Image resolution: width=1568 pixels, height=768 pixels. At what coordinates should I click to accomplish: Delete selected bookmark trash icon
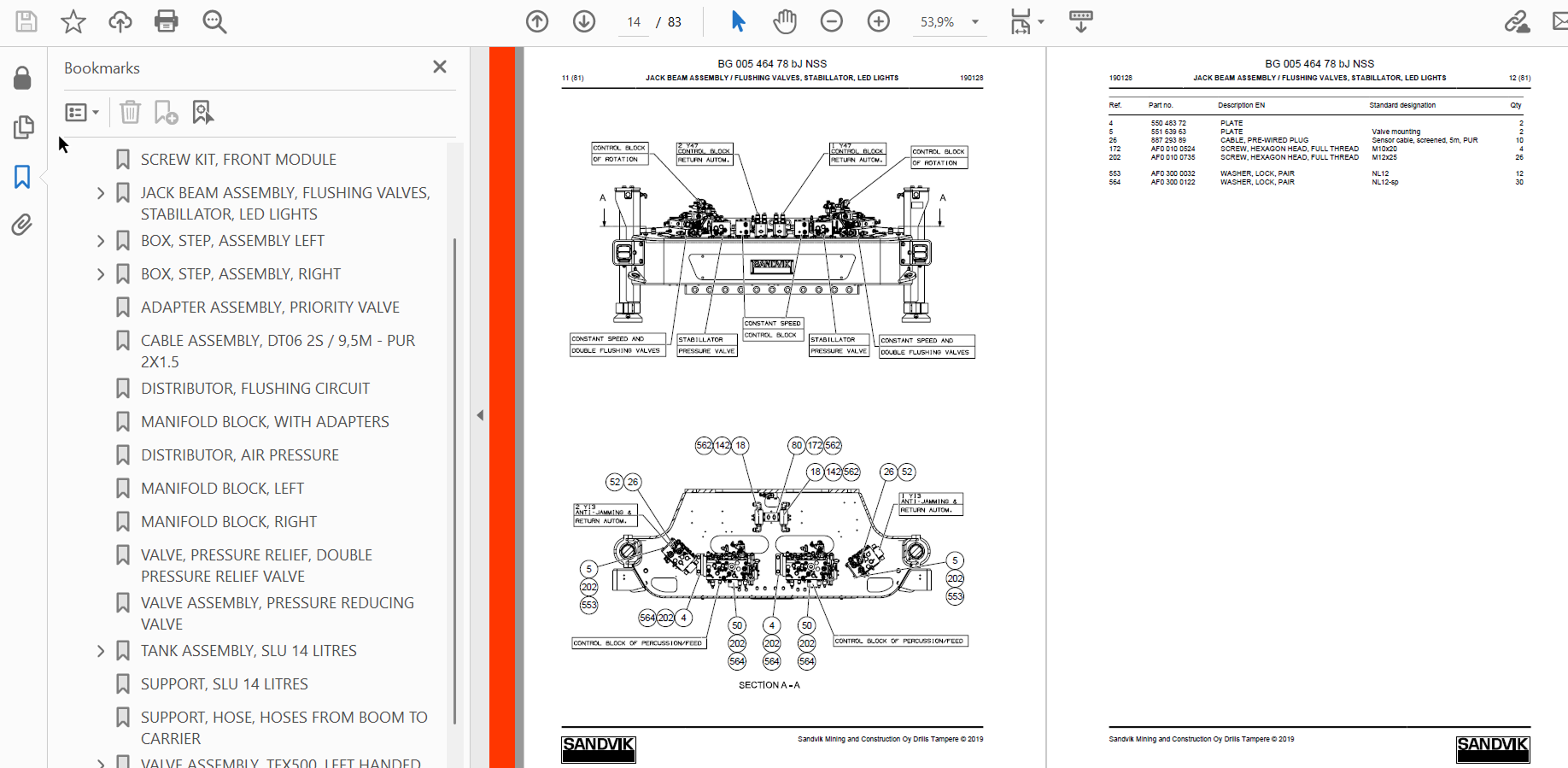pos(130,112)
